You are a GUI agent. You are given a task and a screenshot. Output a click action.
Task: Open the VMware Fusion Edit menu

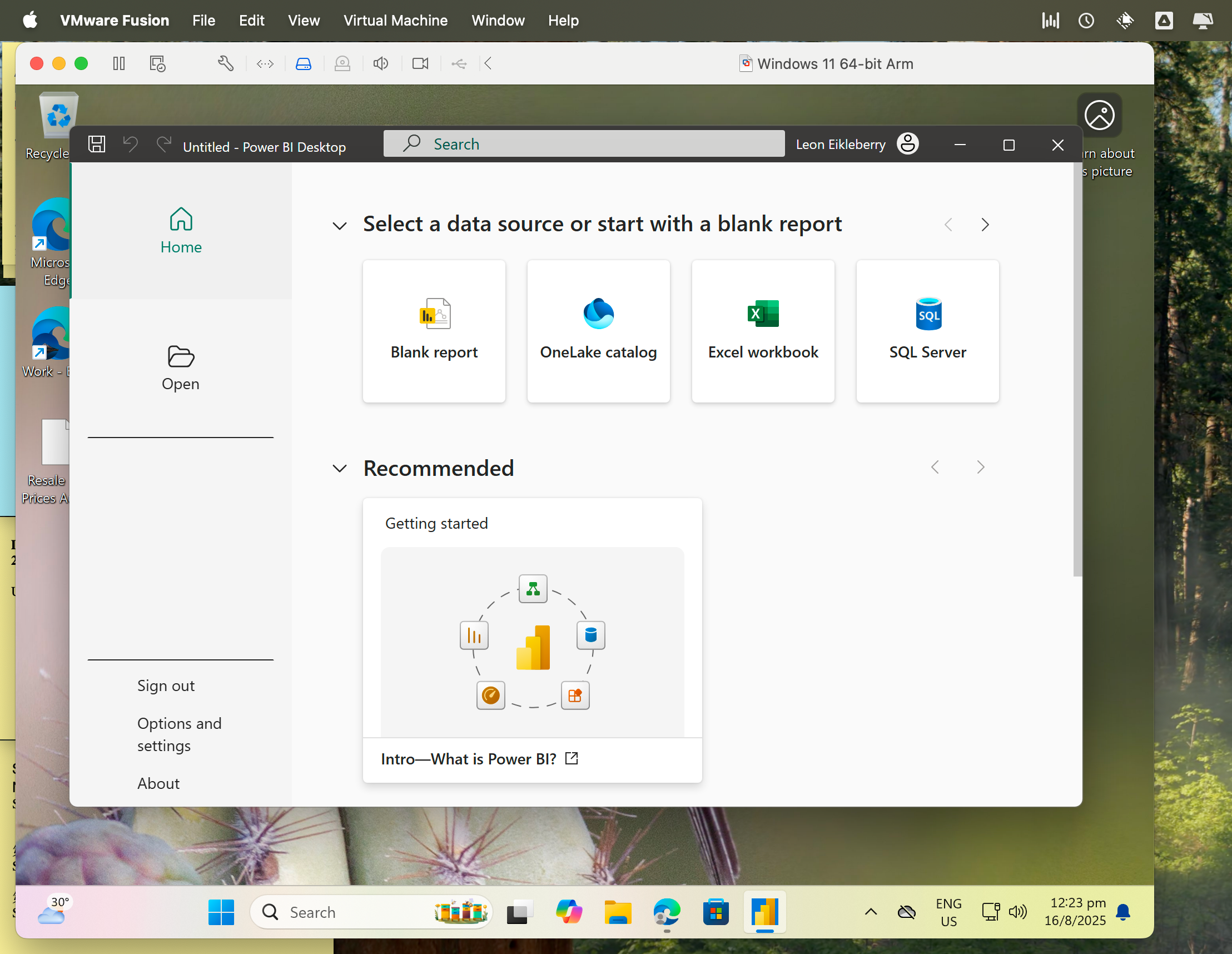pyautogui.click(x=252, y=21)
